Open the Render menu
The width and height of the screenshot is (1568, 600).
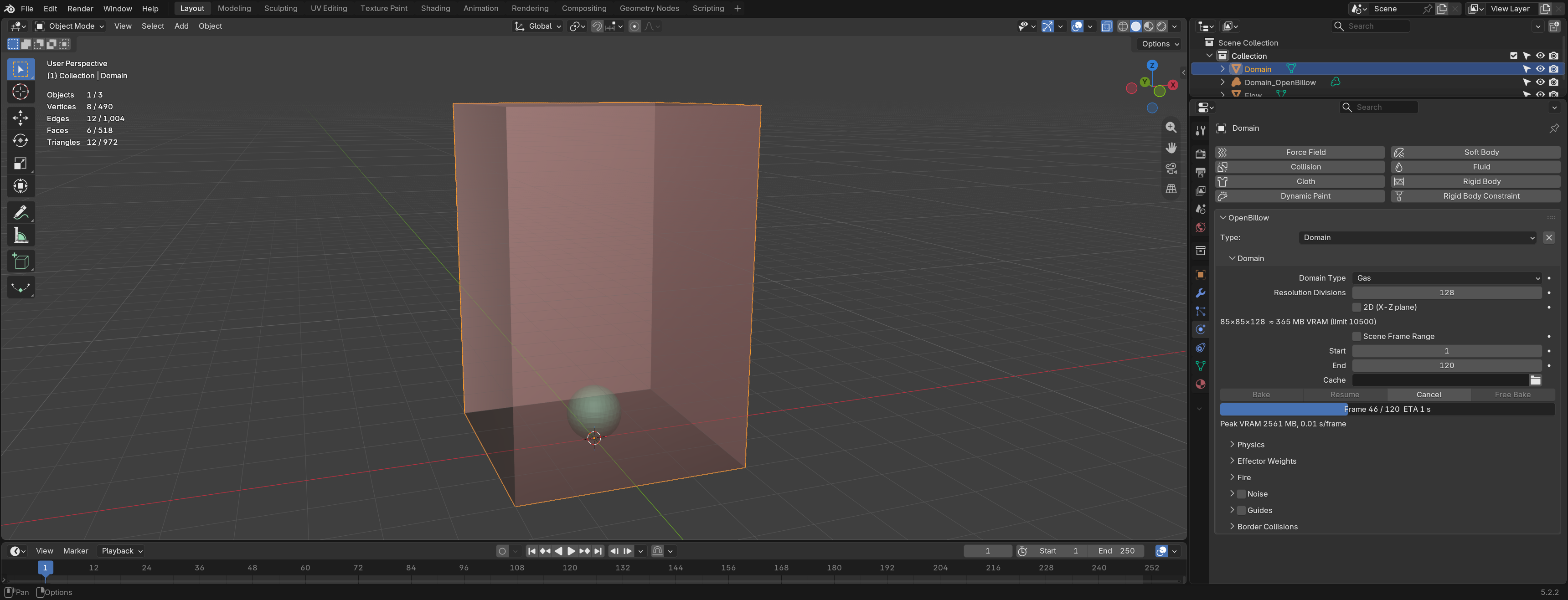click(80, 9)
